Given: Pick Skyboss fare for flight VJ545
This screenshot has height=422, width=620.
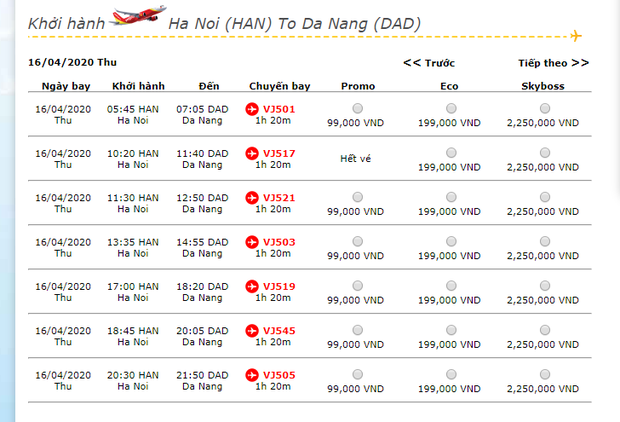Looking at the screenshot, I should tap(543, 330).
